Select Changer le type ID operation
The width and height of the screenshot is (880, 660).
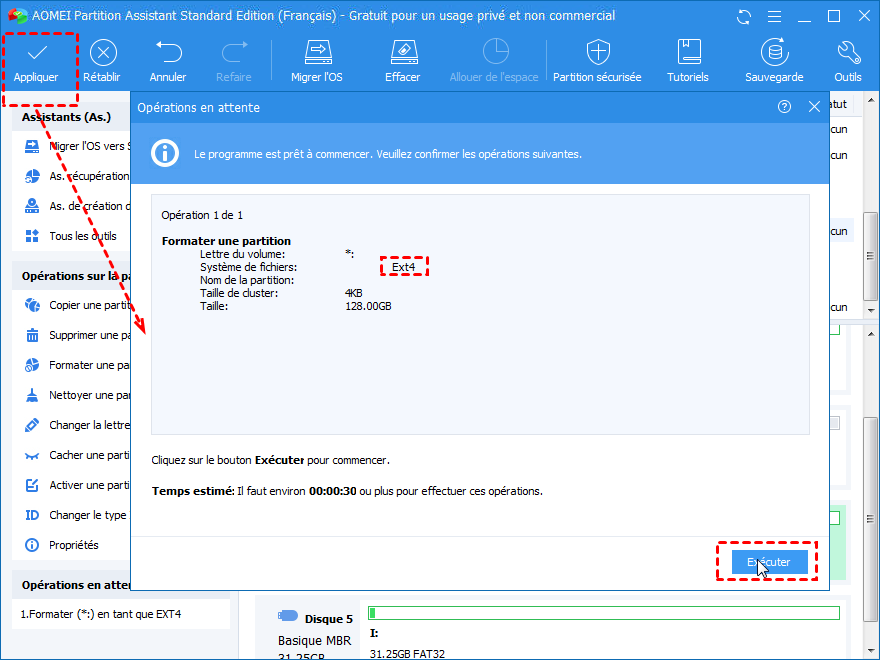[77, 515]
